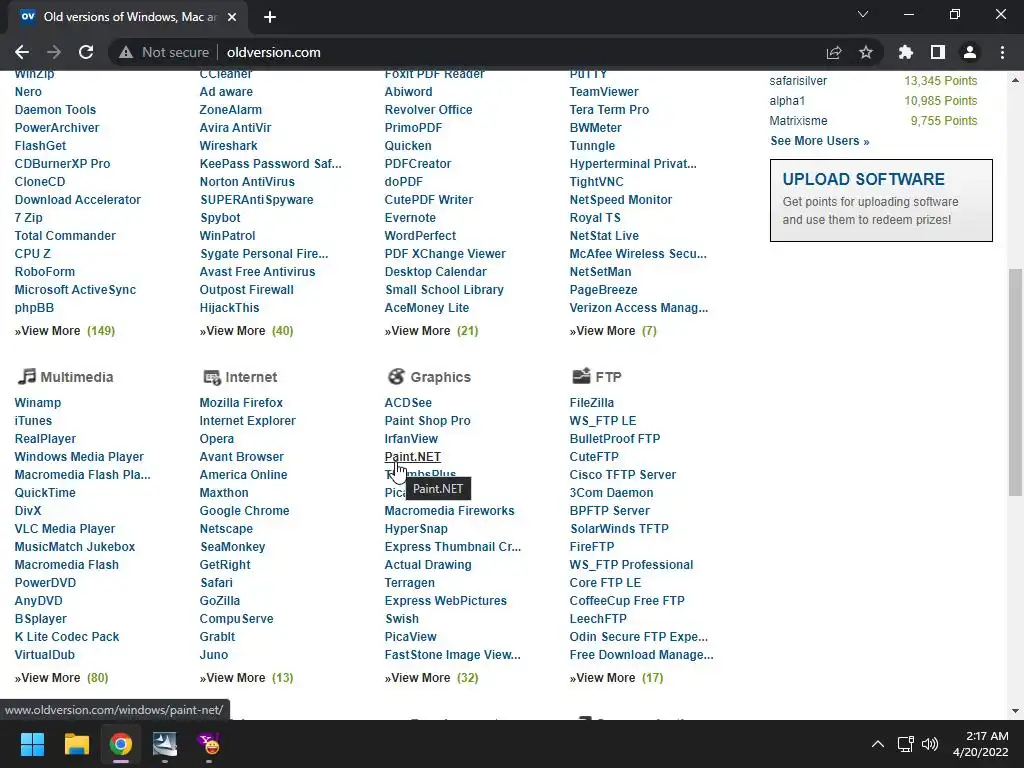View more Multimedia software (80)
Screen dimensions: 1024x768
click(x=61, y=678)
